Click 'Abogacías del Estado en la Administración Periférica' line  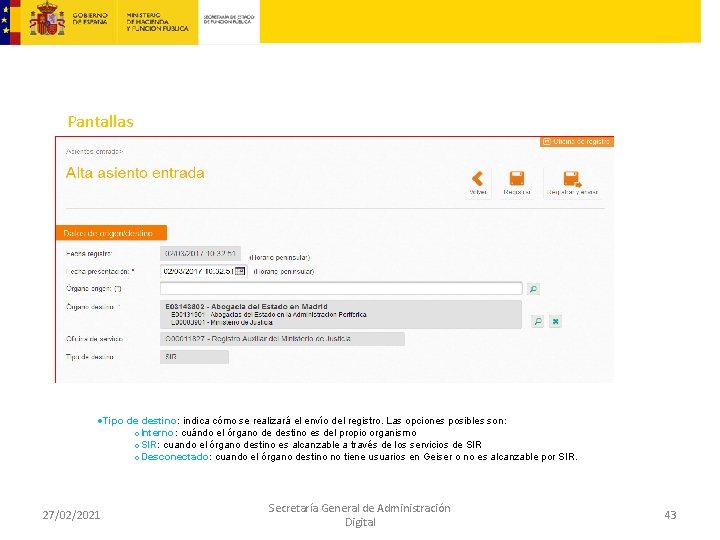point(288,315)
